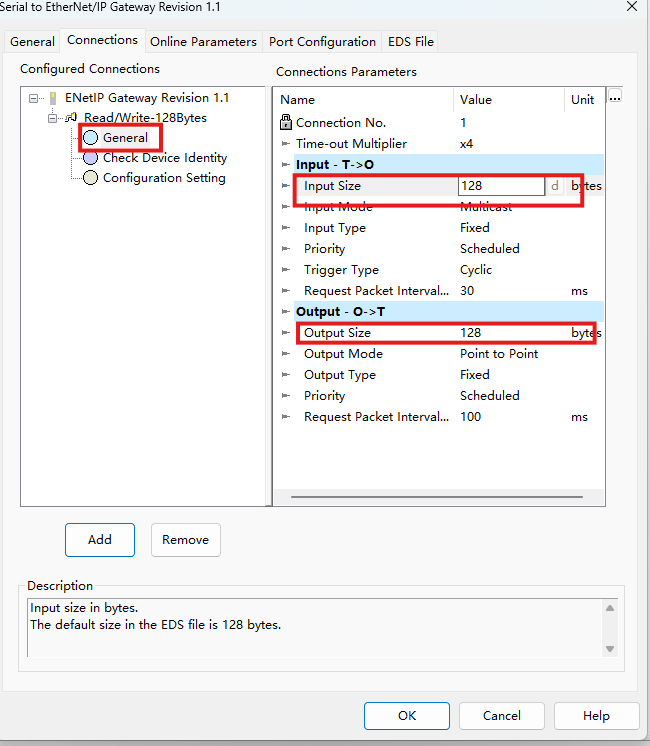Screen dimensions: 650x746
Task: Select the ENetIP Gateway Revision 1.1 root item
Action: (147, 98)
